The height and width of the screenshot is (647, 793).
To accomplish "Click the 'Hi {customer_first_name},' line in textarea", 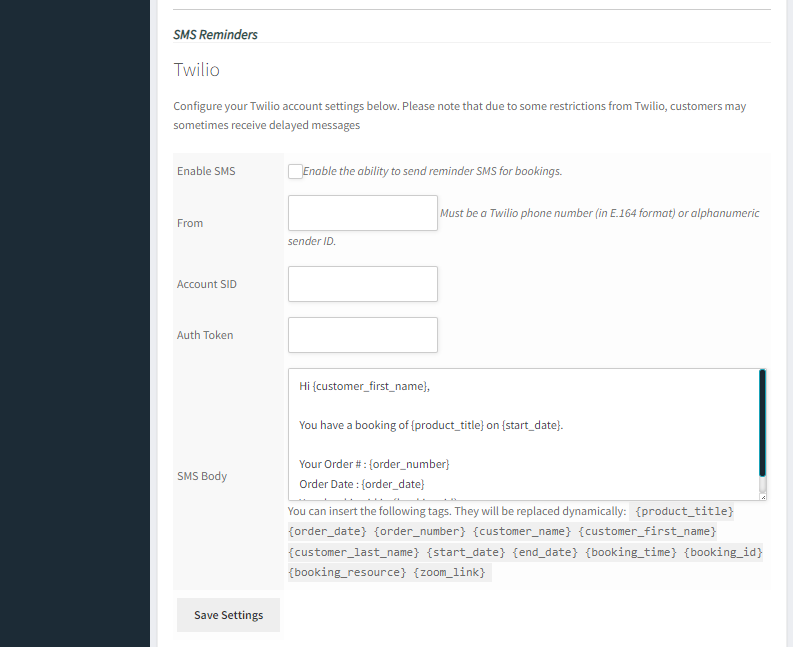I will pos(364,386).
